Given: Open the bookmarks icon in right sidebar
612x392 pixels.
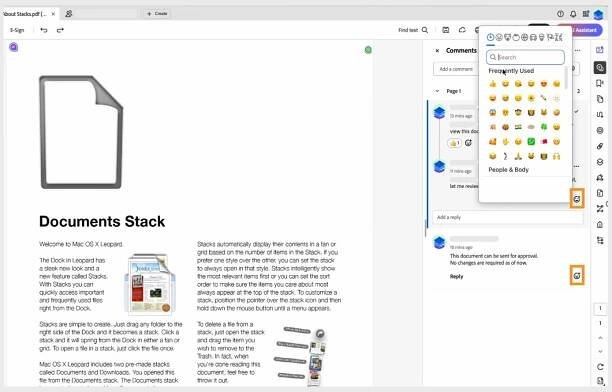Looking at the screenshot, I should pos(600,83).
